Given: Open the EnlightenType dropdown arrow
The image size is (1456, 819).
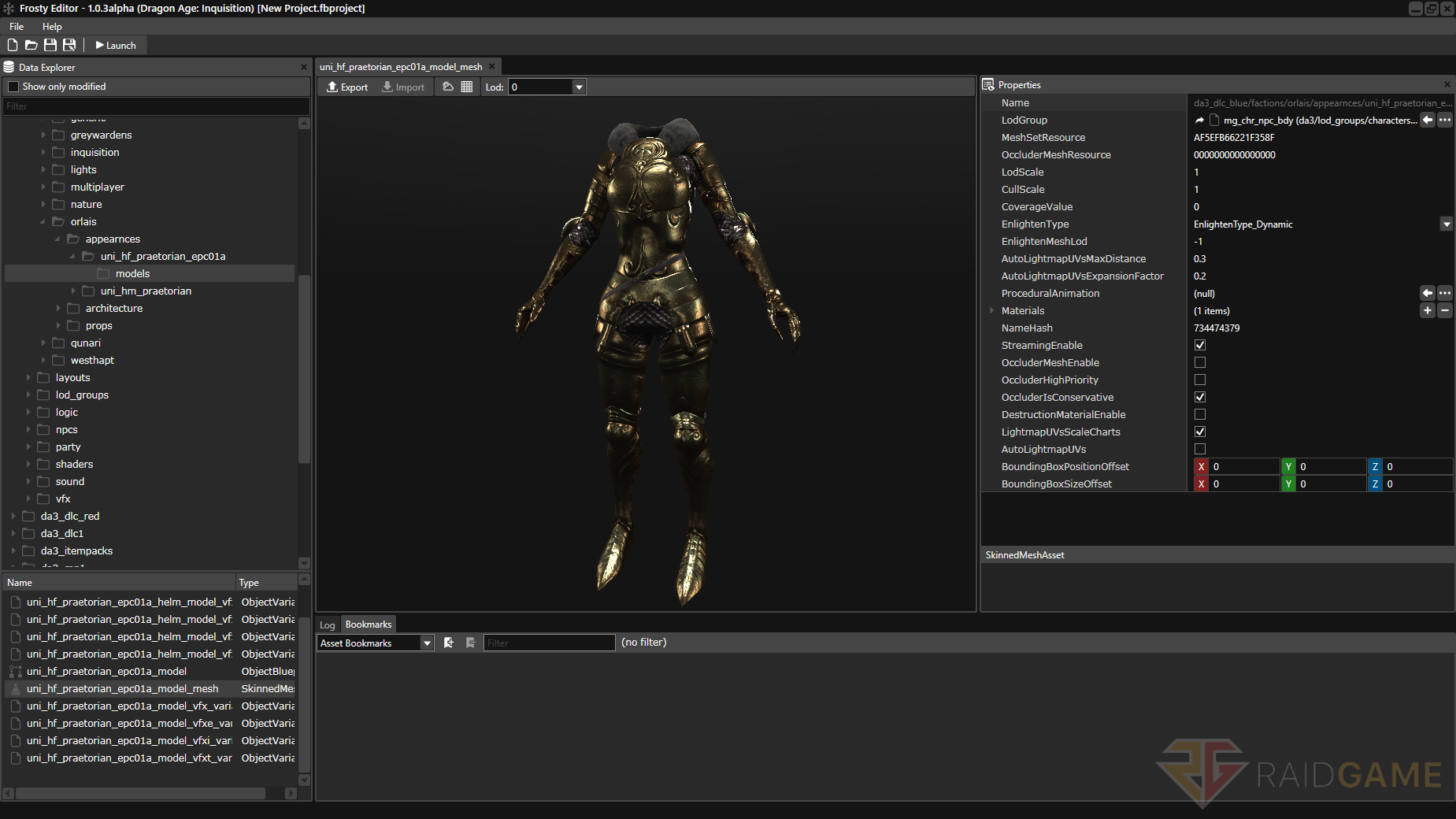Looking at the screenshot, I should tap(1447, 224).
